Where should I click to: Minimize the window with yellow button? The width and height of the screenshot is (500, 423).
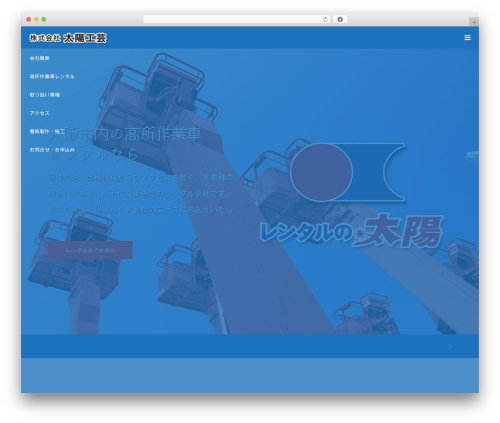point(36,20)
